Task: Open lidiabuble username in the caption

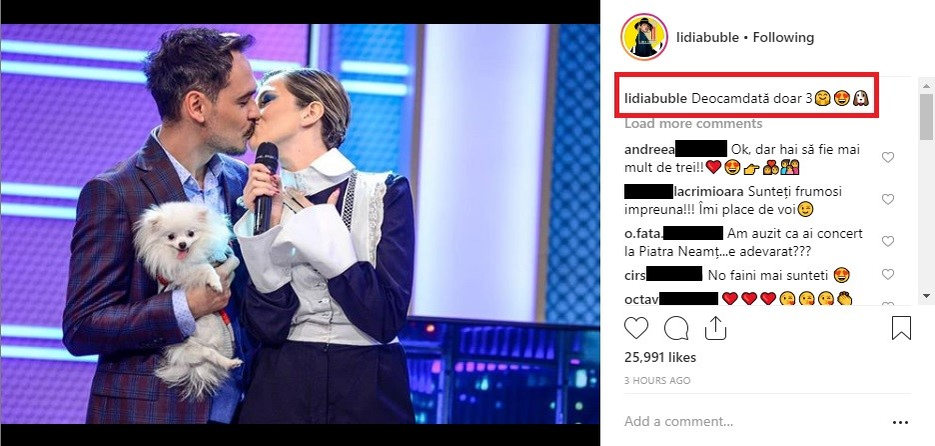Action: pos(655,99)
